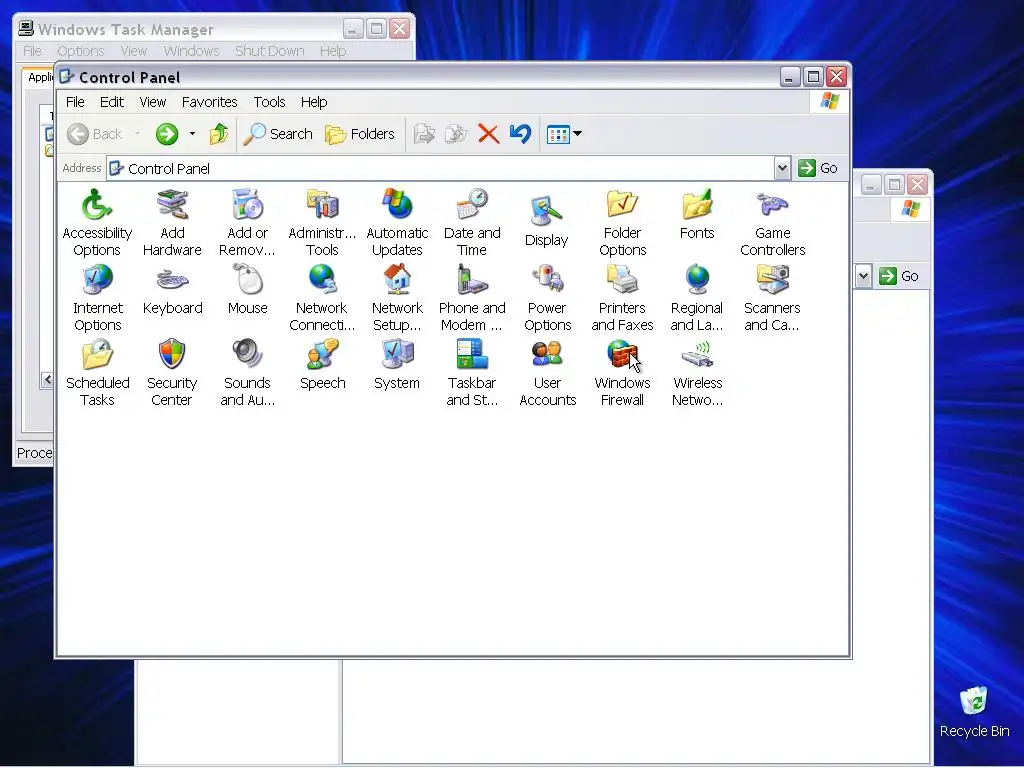Open Security Center icon

(172, 373)
